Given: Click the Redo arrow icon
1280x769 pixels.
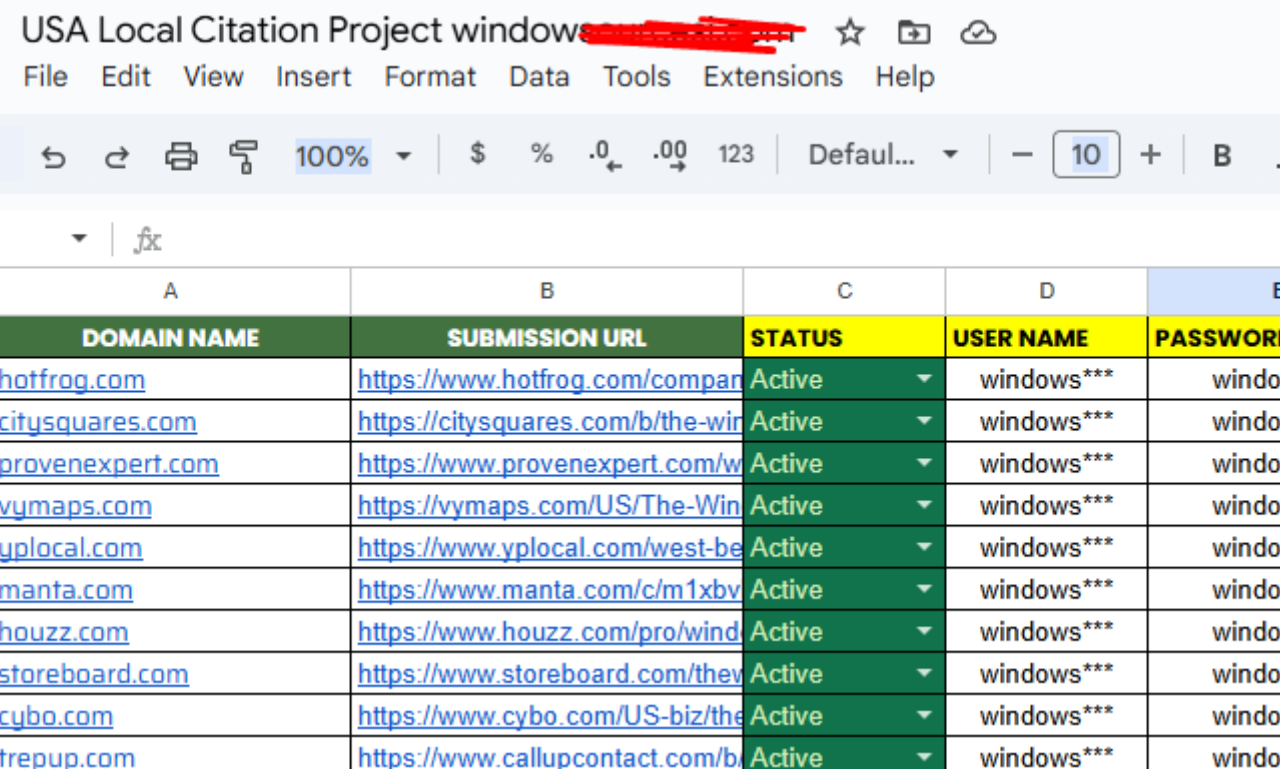Looking at the screenshot, I should pos(117,156).
